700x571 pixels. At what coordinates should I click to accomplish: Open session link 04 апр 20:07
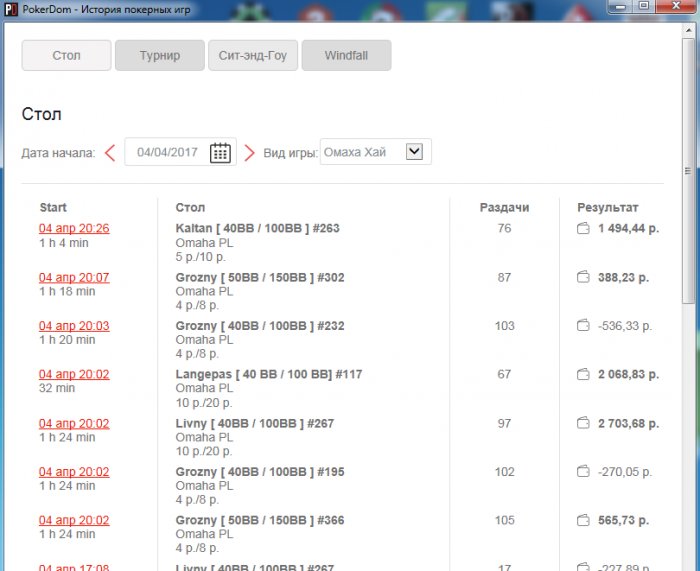[74, 277]
